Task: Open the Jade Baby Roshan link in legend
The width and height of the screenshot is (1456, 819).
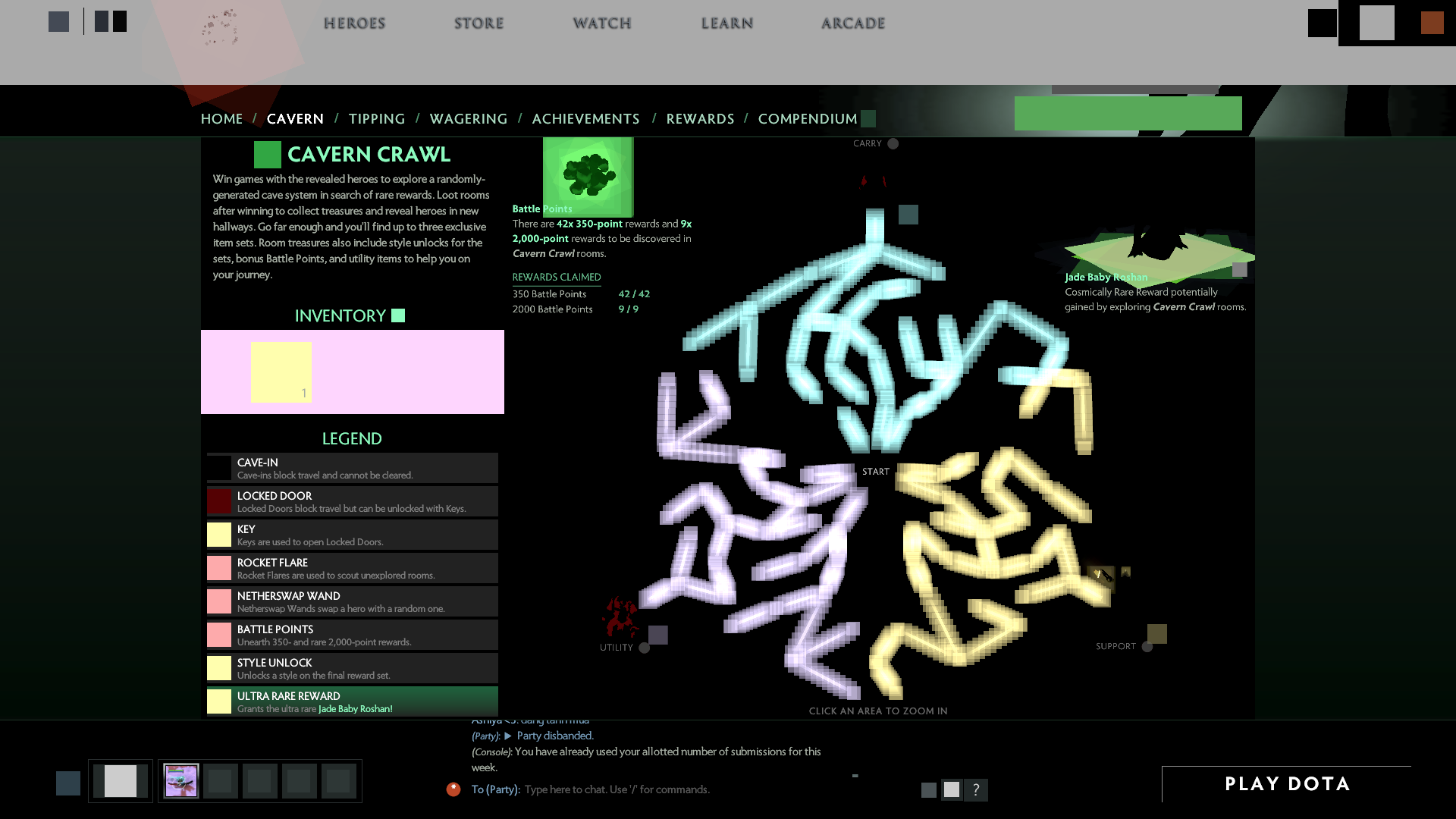Action: click(355, 709)
